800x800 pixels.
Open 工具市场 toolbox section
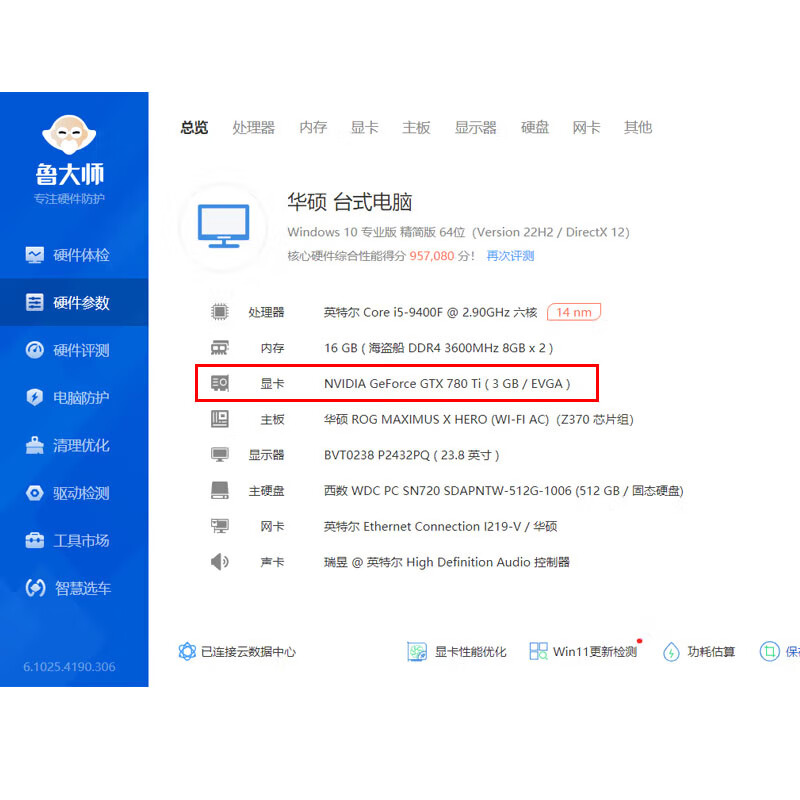(x=69, y=541)
